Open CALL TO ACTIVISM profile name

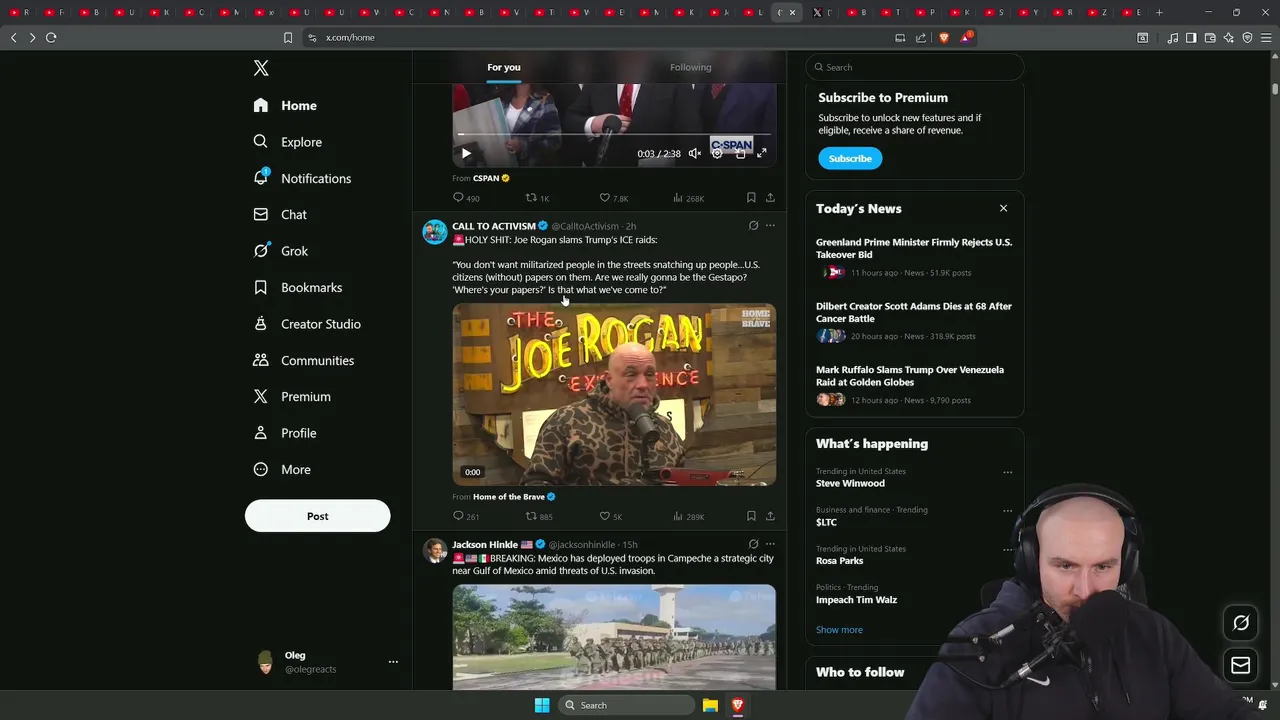click(x=494, y=226)
